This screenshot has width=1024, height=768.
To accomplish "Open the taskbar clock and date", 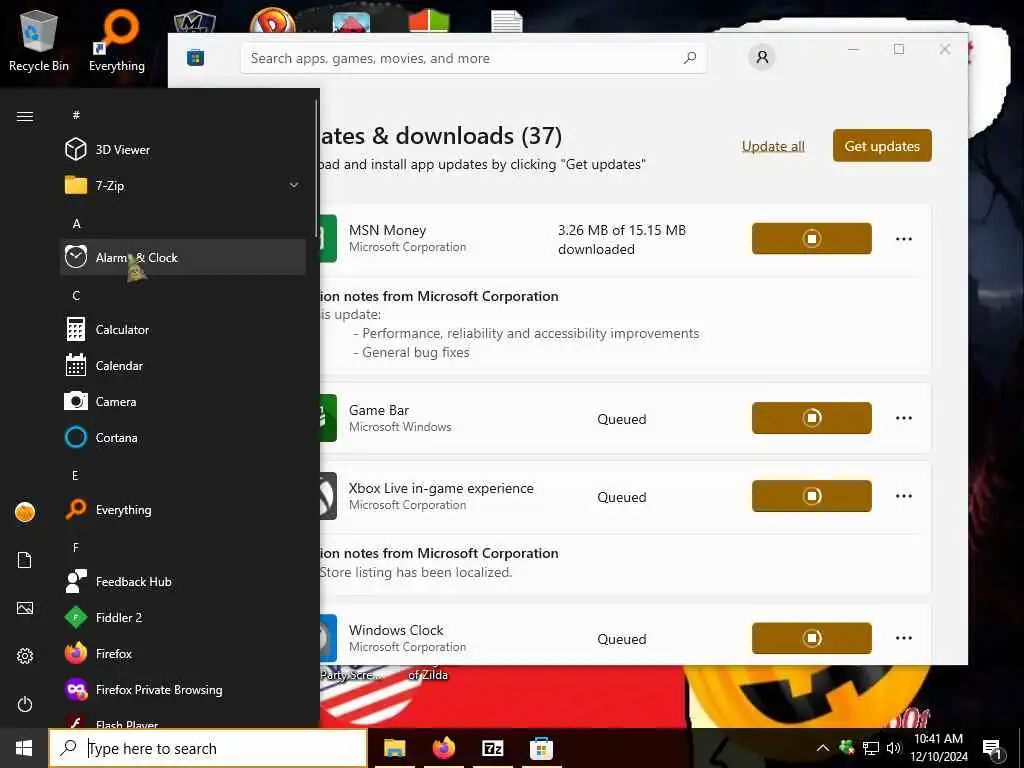I will pos(938,748).
